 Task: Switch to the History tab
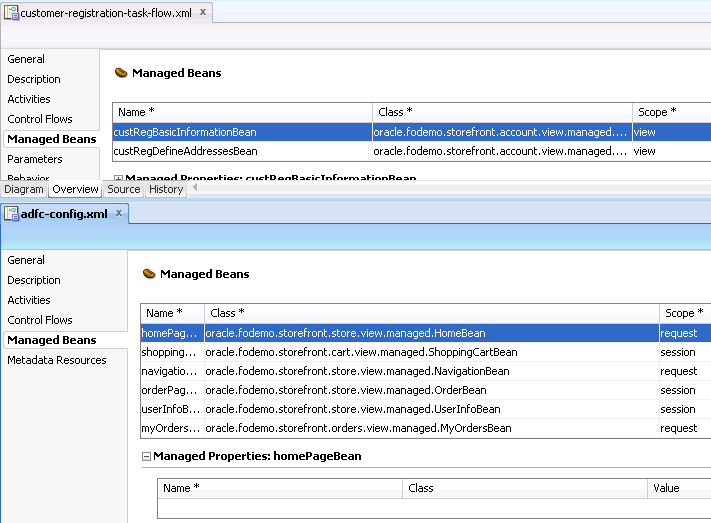click(x=166, y=189)
